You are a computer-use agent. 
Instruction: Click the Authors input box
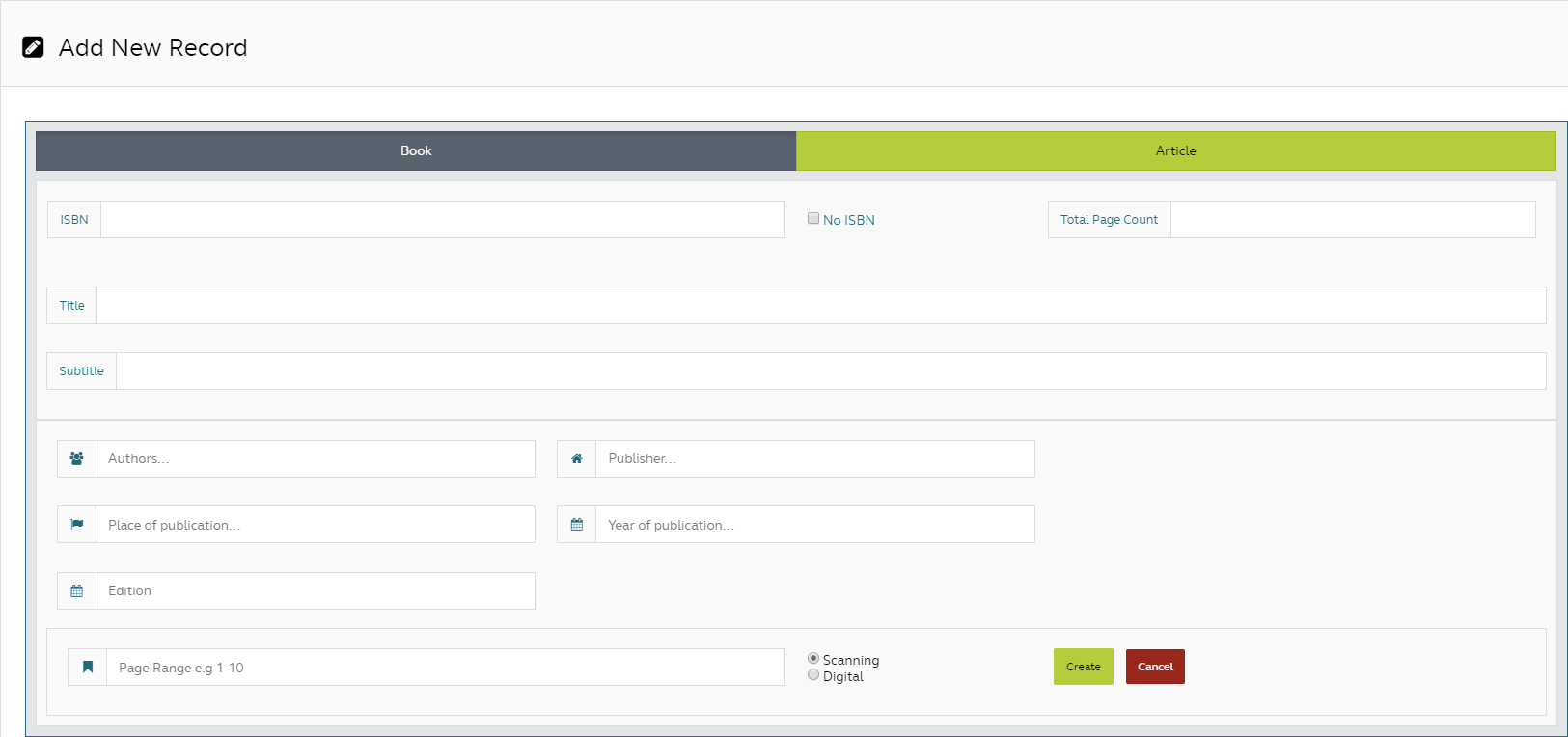(315, 459)
